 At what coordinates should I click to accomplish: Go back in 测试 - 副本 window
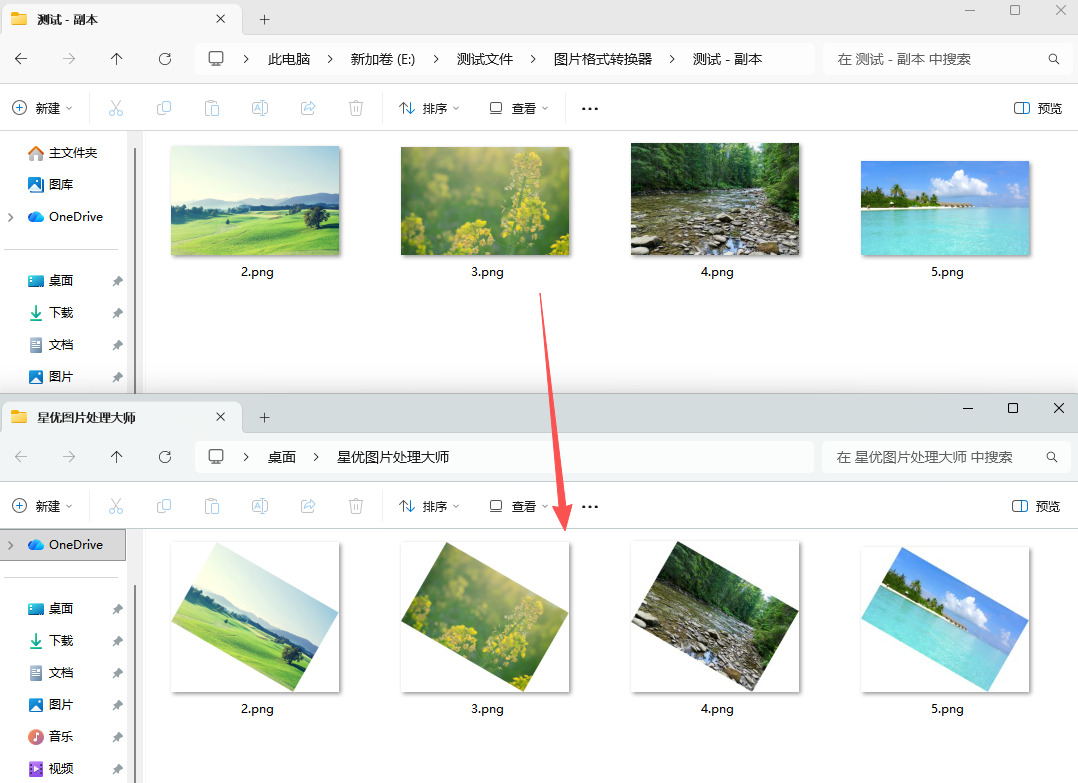[x=21, y=59]
